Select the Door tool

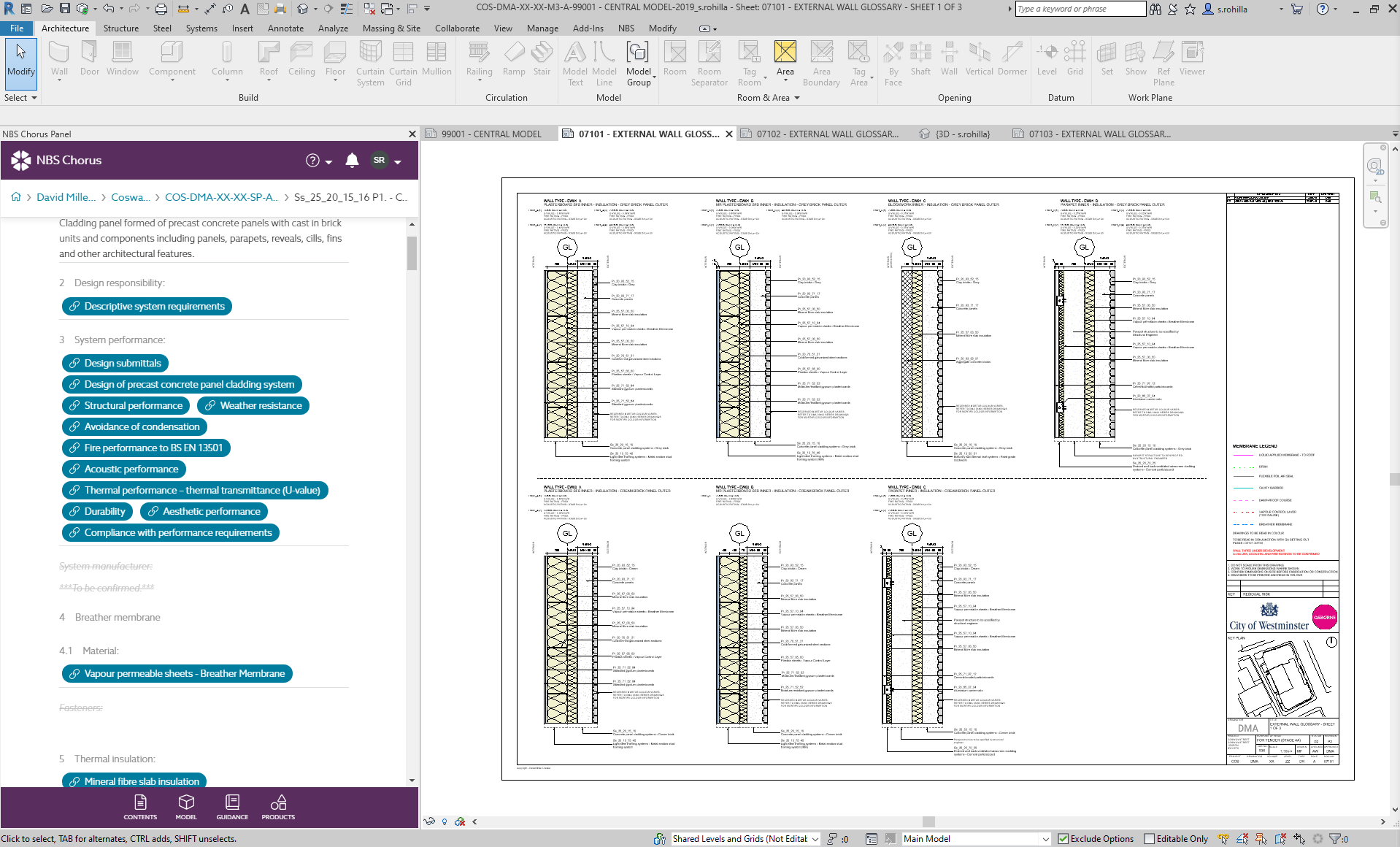click(x=90, y=58)
